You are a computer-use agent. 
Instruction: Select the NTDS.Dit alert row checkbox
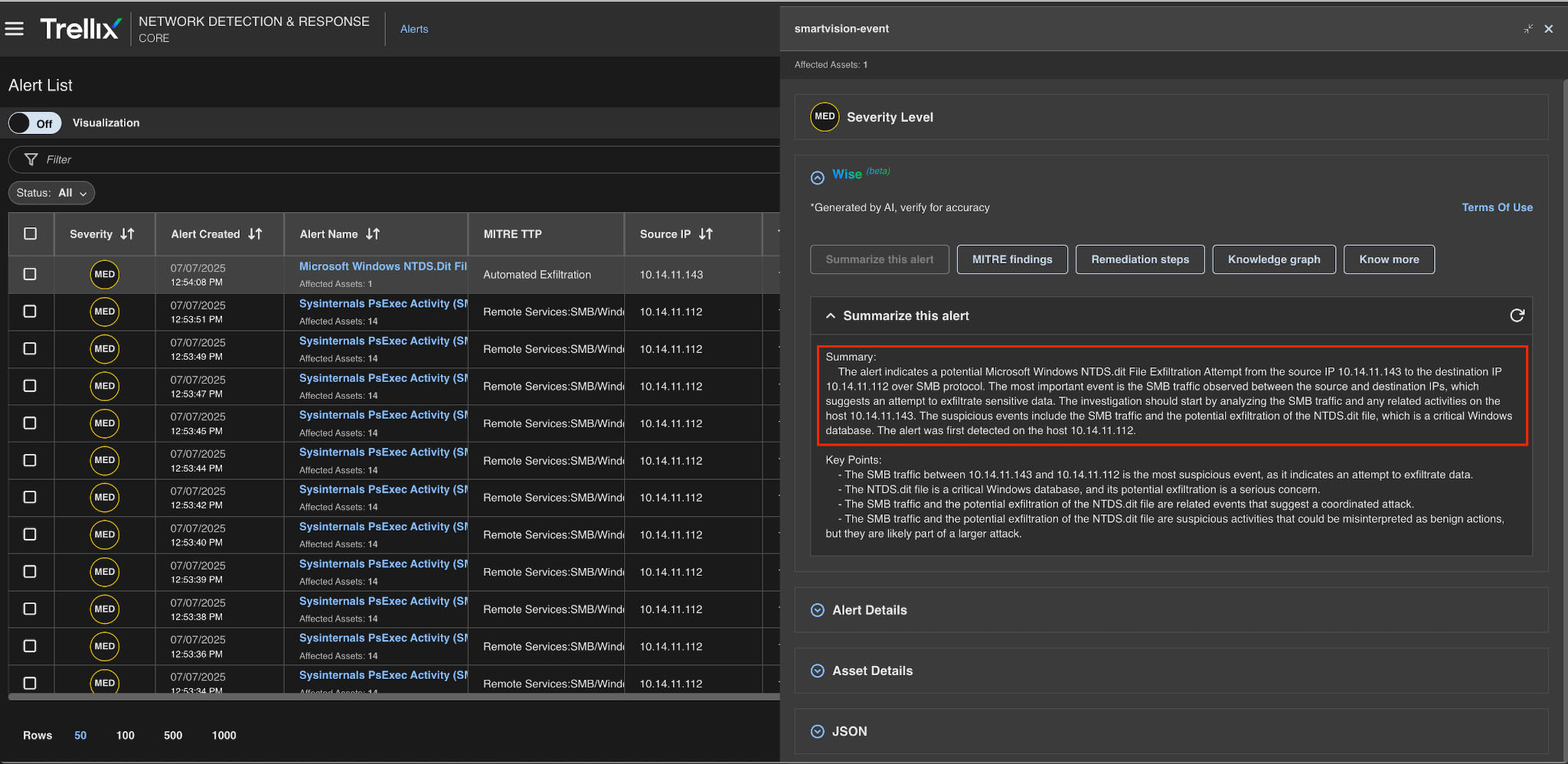30,274
